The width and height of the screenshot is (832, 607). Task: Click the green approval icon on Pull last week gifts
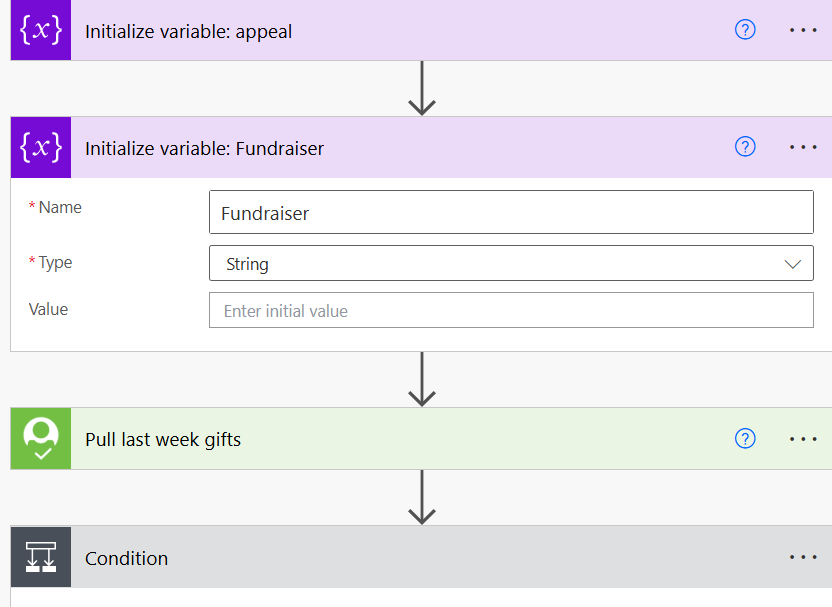(41, 438)
